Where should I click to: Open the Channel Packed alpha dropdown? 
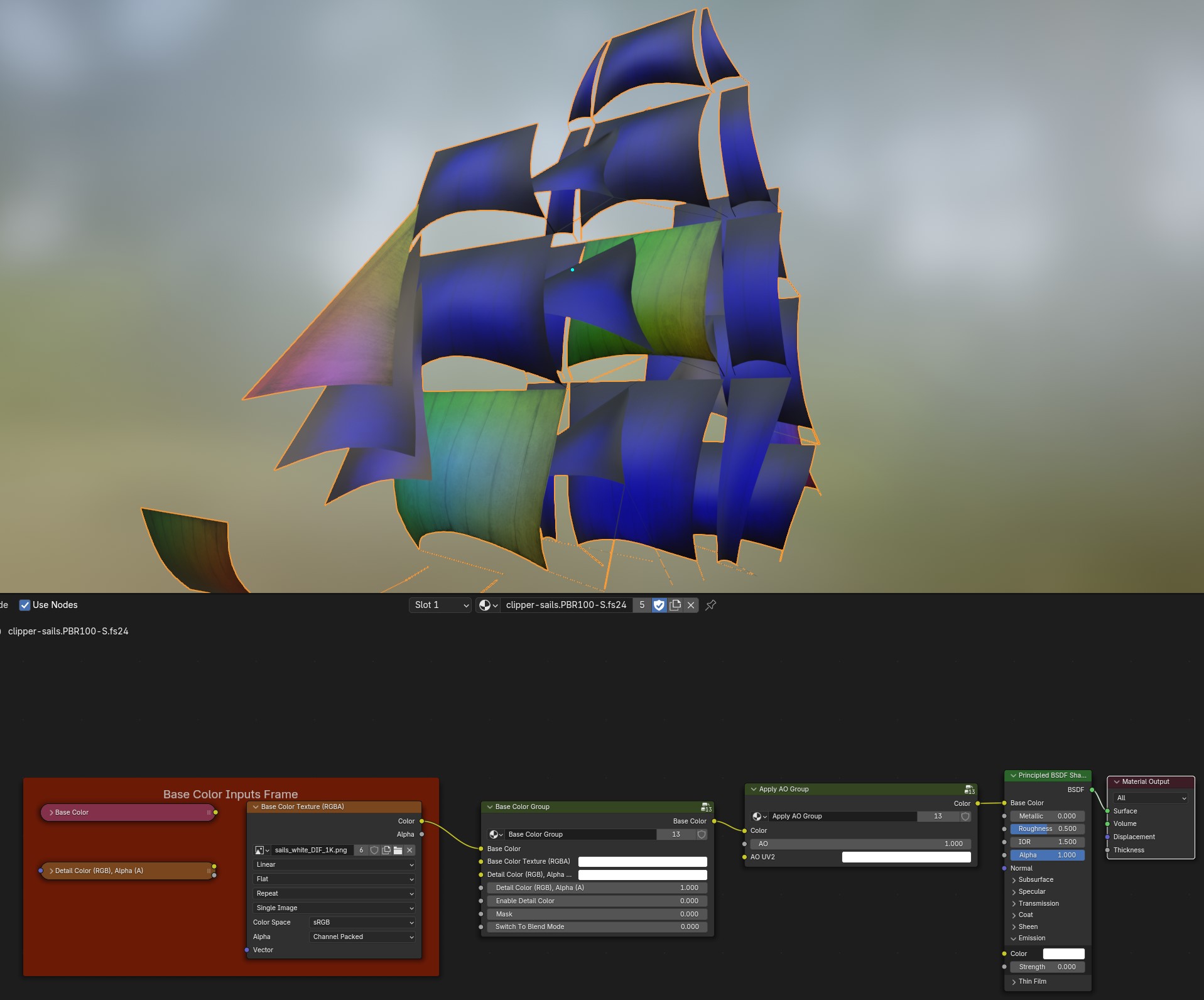pos(362,937)
